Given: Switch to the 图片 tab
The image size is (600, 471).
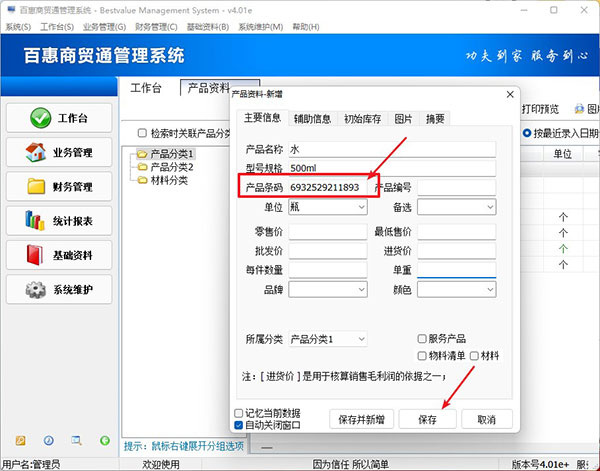Looking at the screenshot, I should tap(403, 119).
